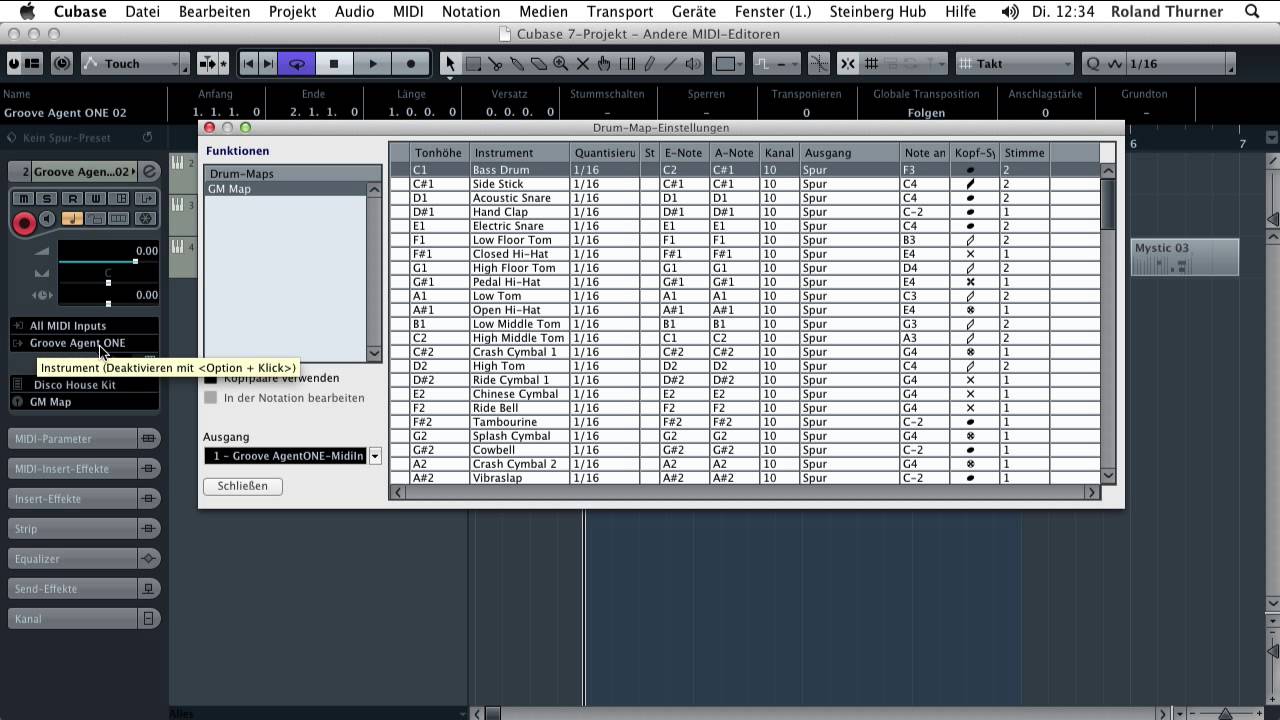Expand the MIDI-Parameter inspector section
The height and width of the screenshot is (720, 1280).
tap(84, 439)
